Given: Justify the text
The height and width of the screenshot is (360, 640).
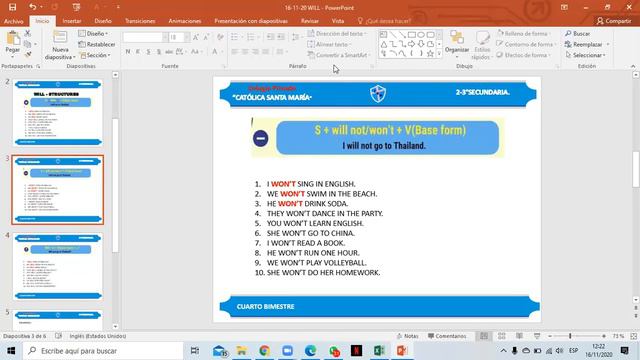Looking at the screenshot, I should click(265, 51).
